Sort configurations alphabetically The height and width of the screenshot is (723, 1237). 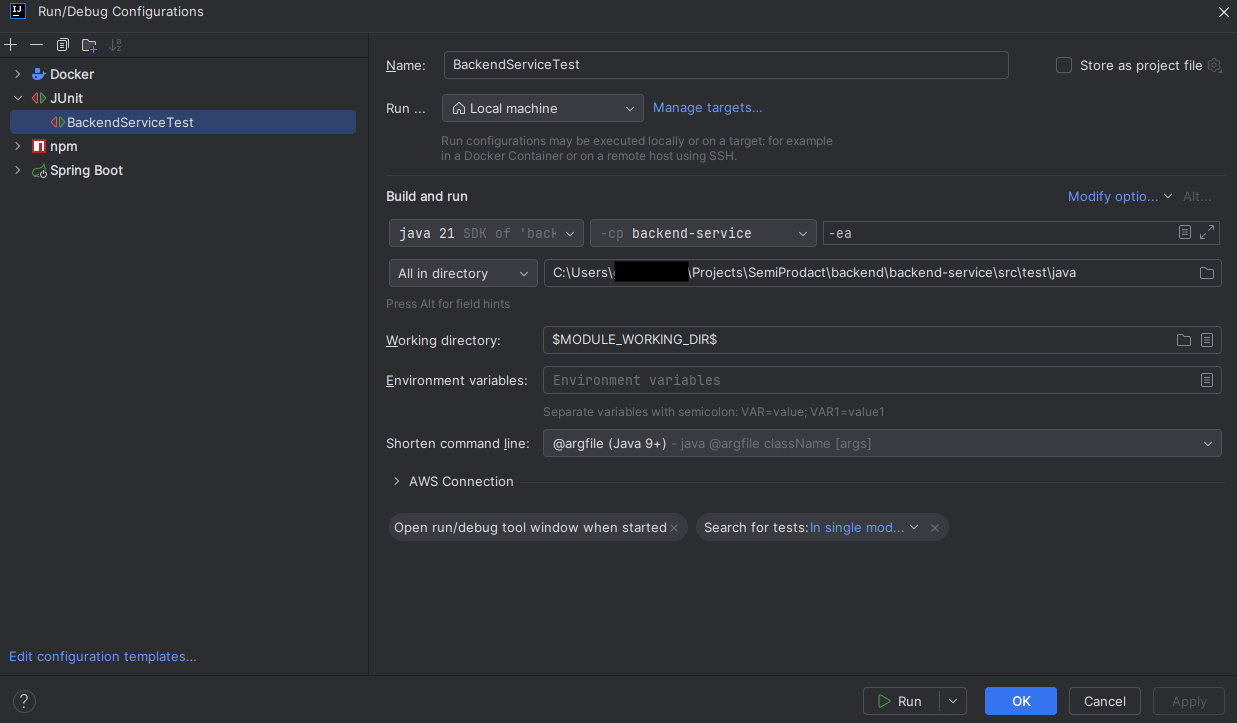116,45
